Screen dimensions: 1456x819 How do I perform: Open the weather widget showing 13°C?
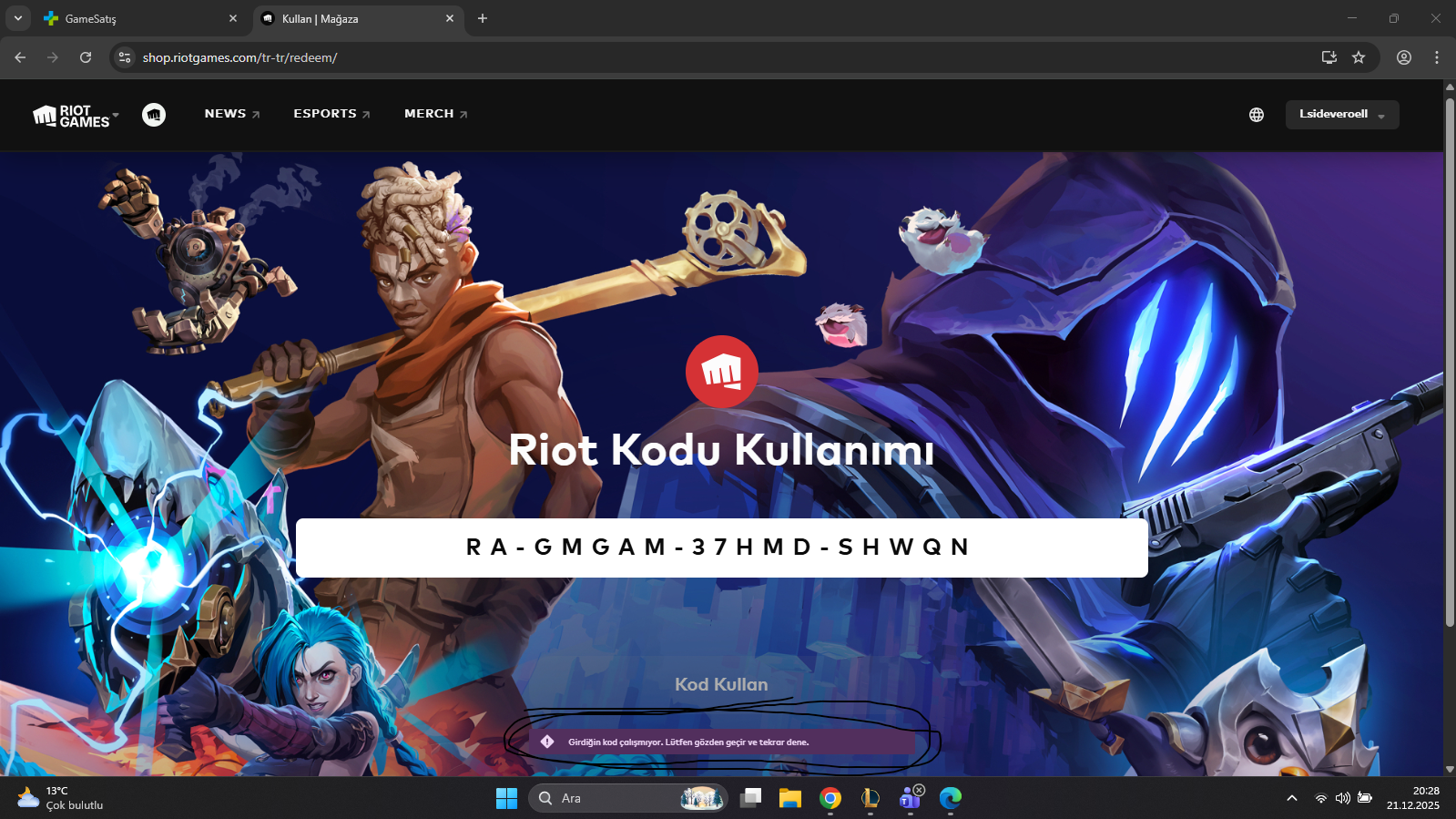(60, 798)
